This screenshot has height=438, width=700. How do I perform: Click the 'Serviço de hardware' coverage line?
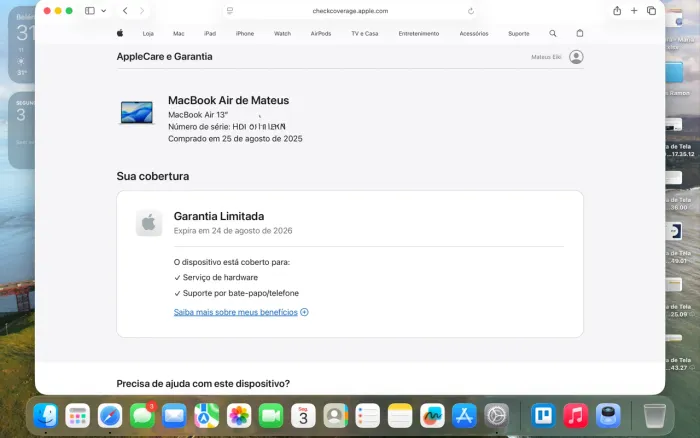[216, 278]
